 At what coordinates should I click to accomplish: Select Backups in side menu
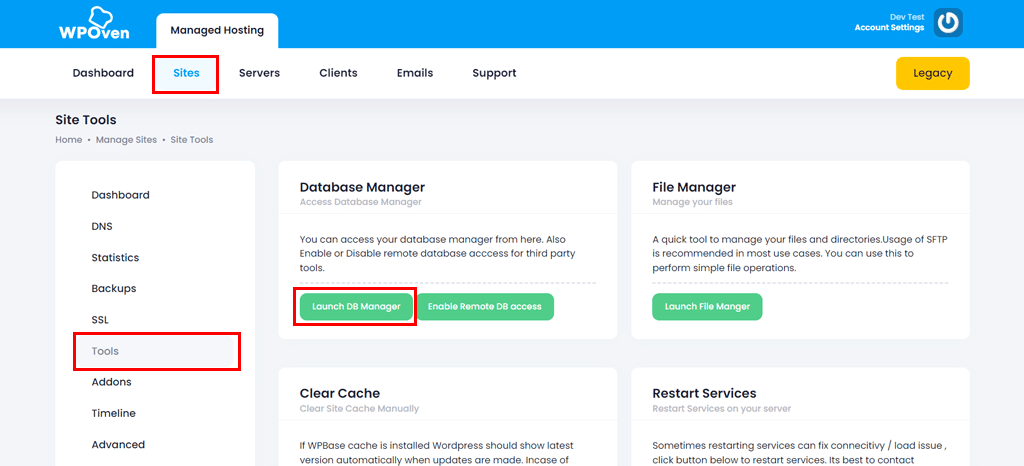point(113,289)
